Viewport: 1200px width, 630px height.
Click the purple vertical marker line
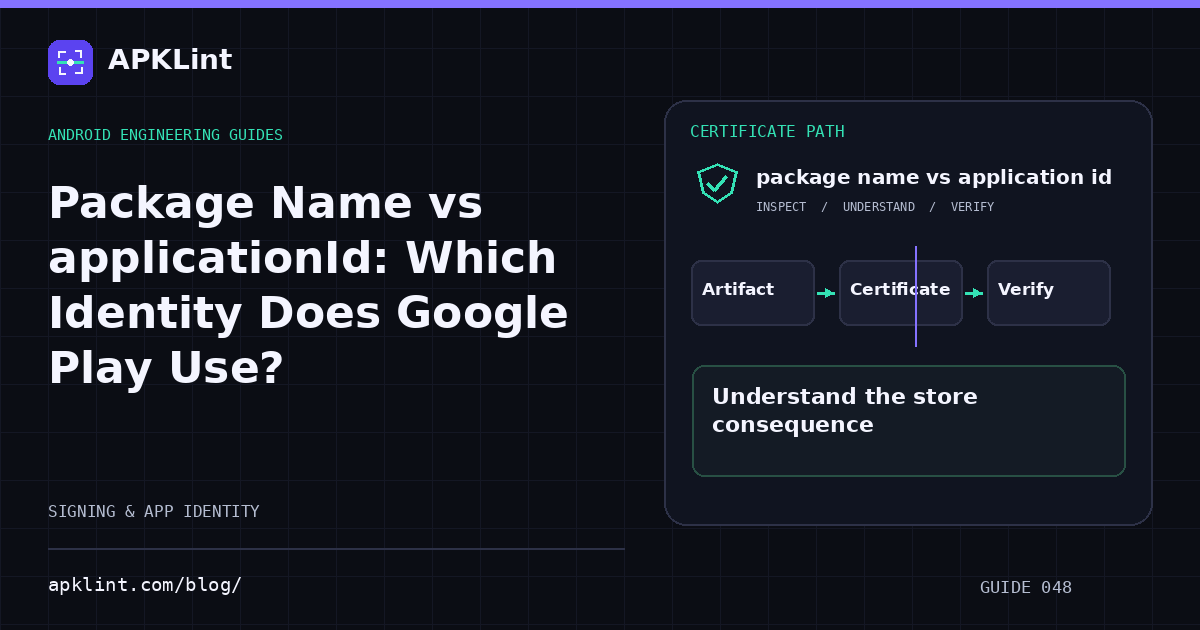(916, 296)
